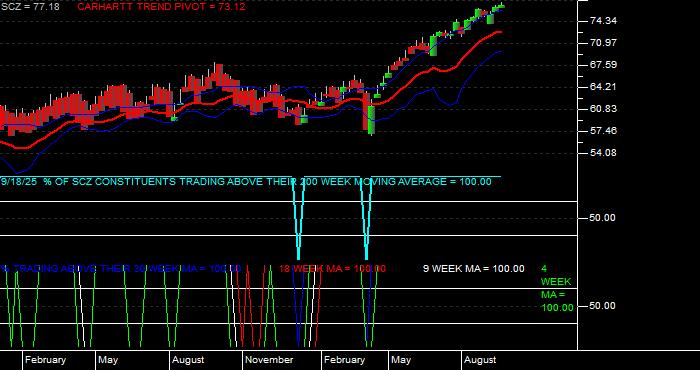Click the first August date marker

point(188,360)
